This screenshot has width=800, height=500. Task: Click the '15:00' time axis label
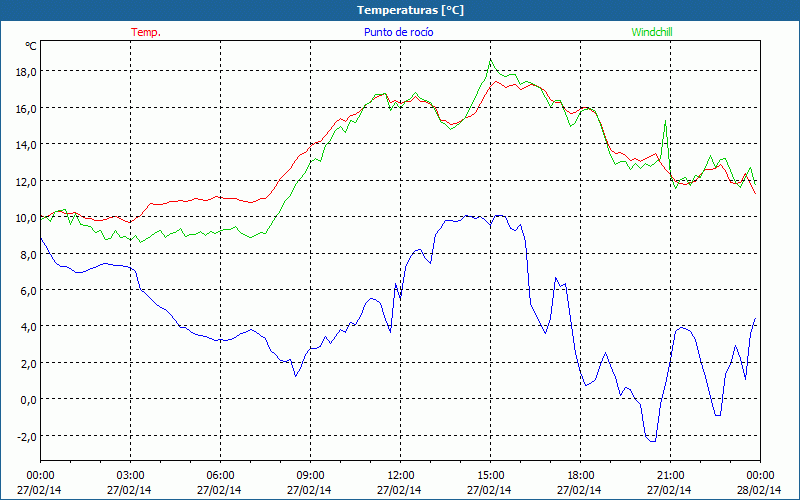490,476
